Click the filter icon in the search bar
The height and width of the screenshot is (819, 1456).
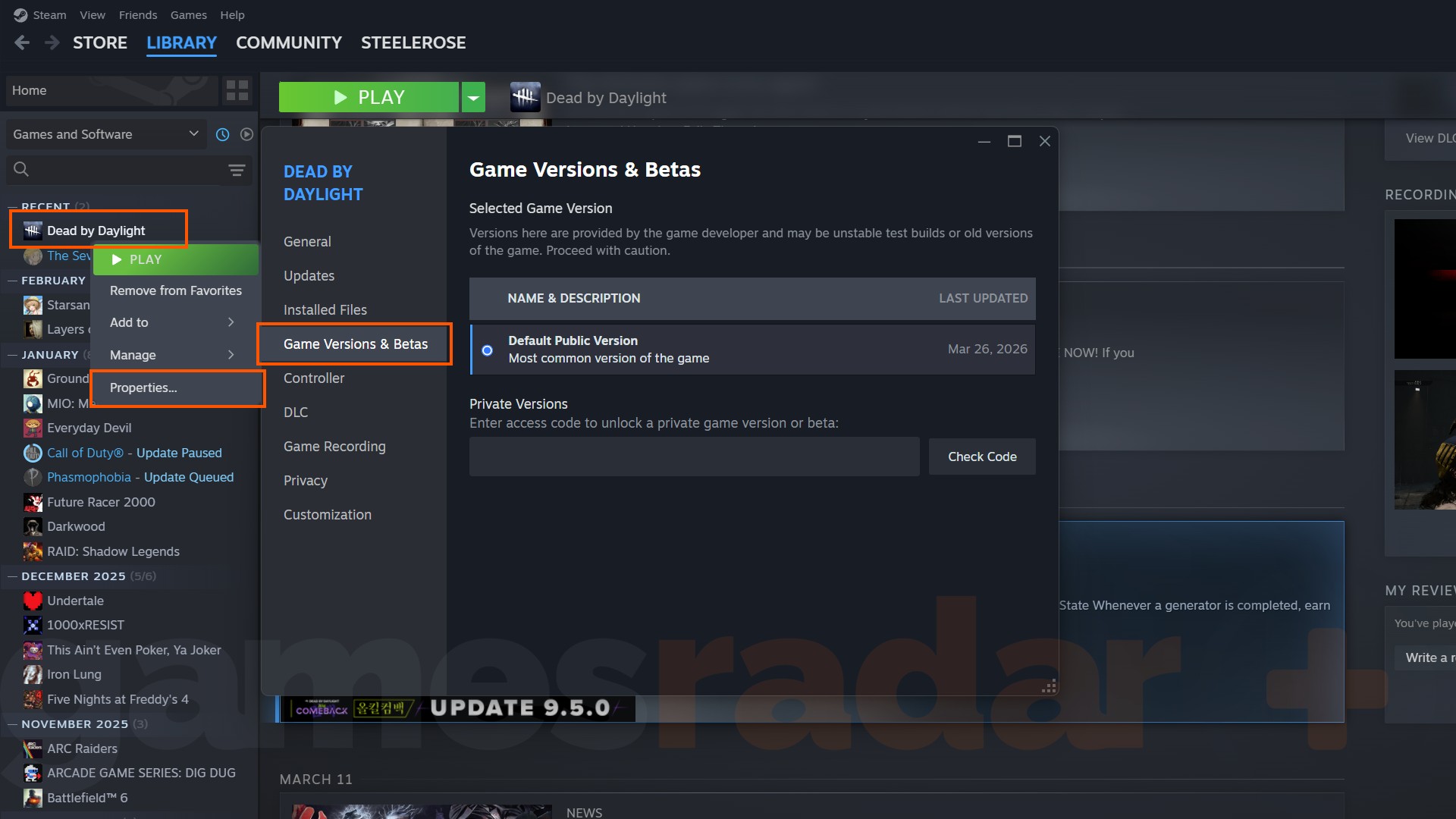coord(236,170)
